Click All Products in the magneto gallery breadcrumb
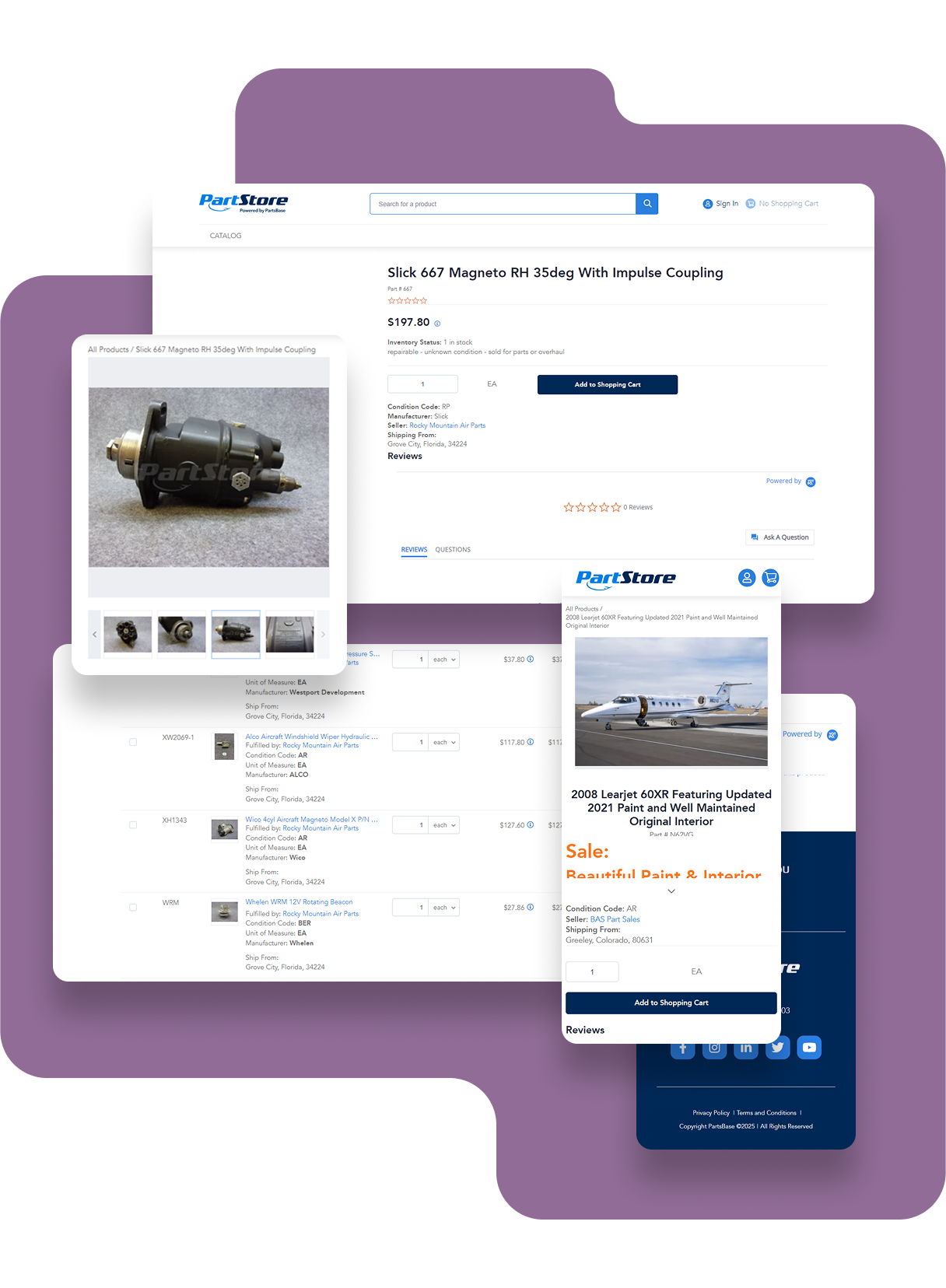The width and height of the screenshot is (946, 1288). (108, 350)
